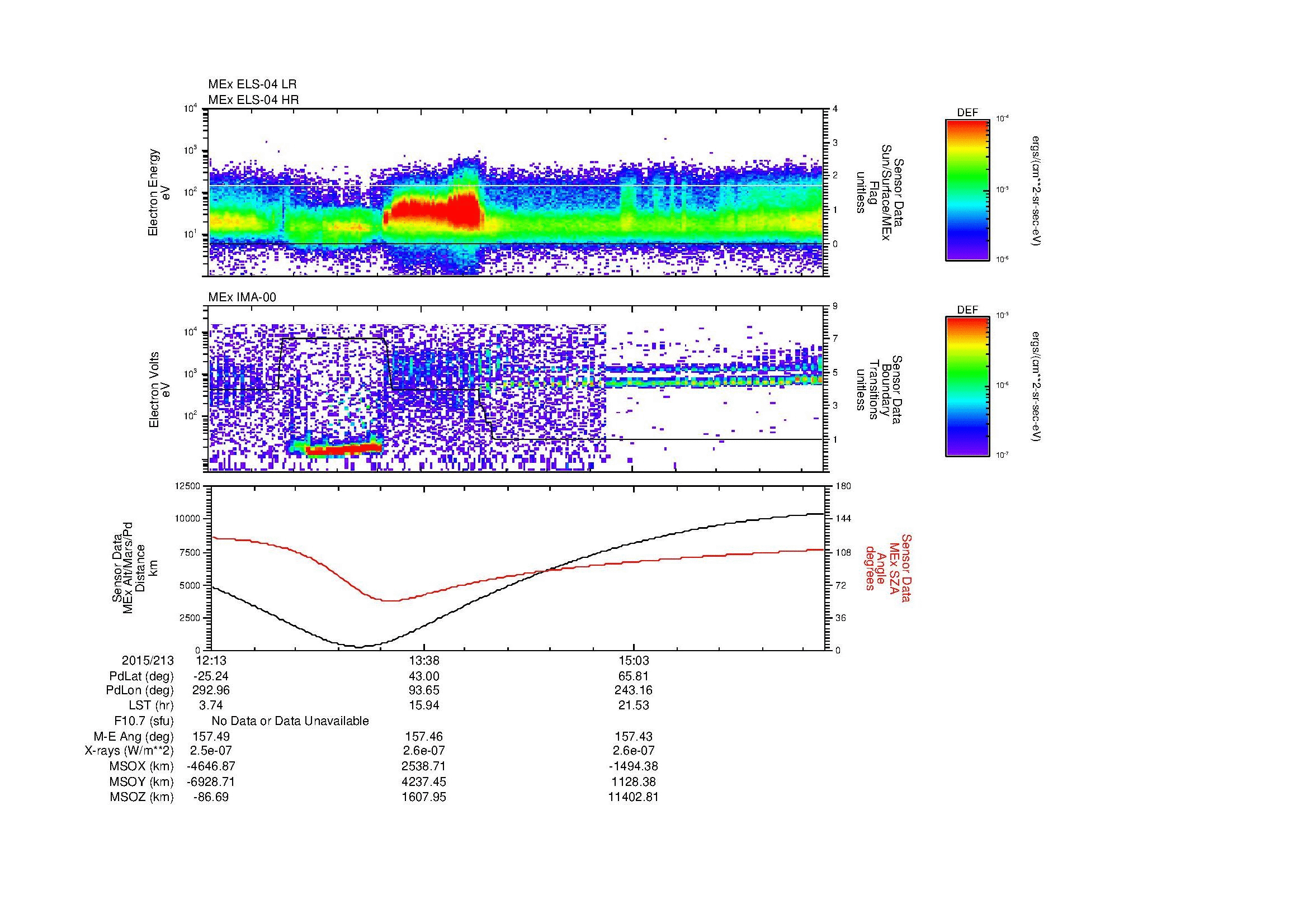The height and width of the screenshot is (924, 1308).
Task: Click the MSOY value '4237.45'
Action: tap(424, 781)
